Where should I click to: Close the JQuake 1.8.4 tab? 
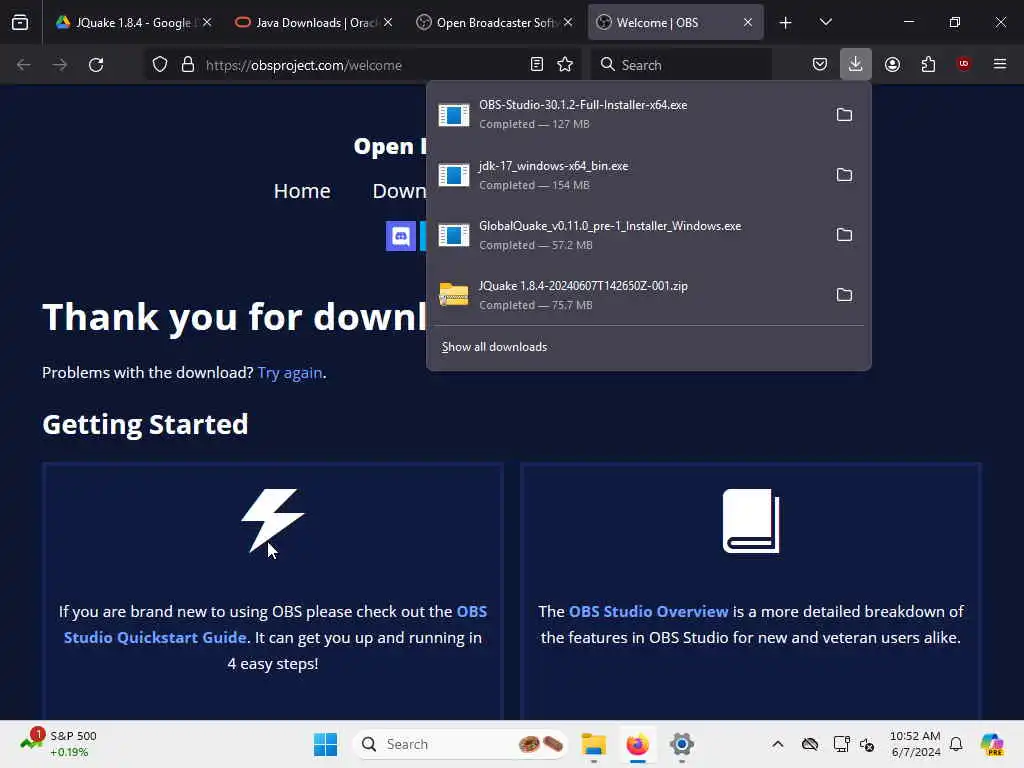[x=207, y=22]
